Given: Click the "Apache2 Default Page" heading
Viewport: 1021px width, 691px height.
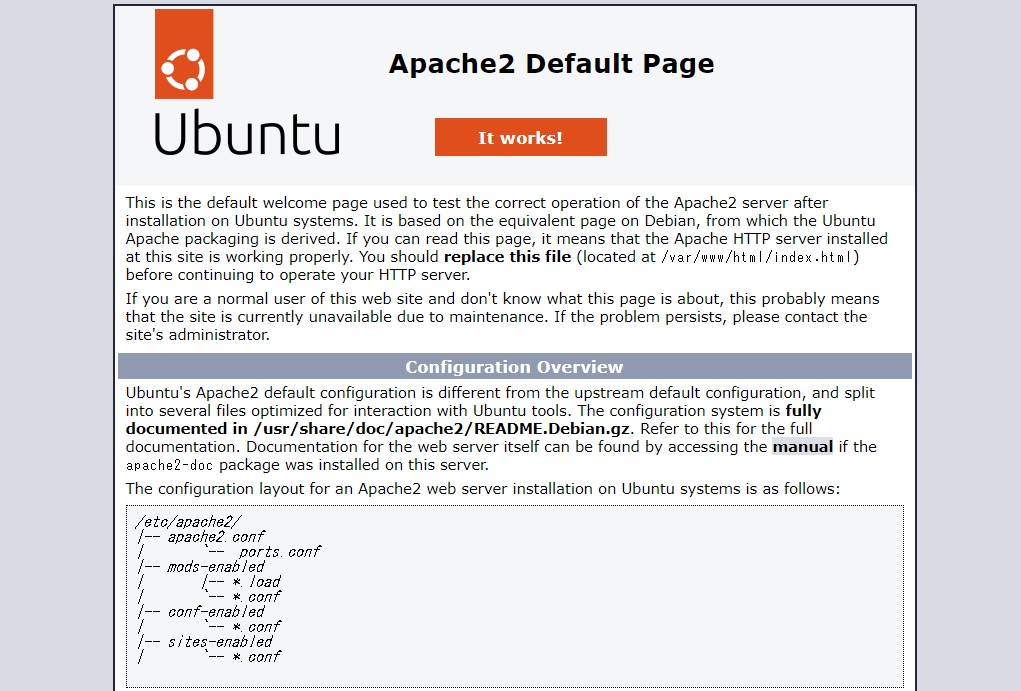Looking at the screenshot, I should click(551, 64).
